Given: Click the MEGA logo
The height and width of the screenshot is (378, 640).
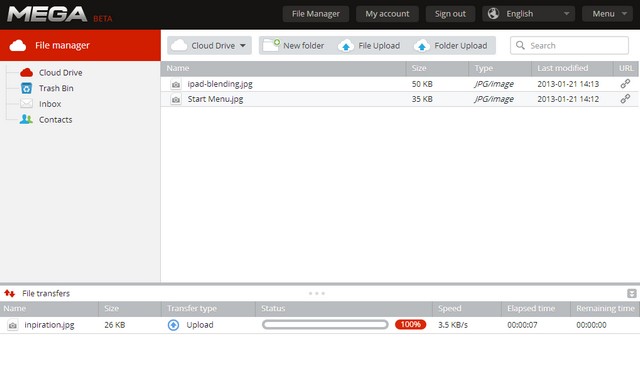Looking at the screenshot, I should (47, 14).
